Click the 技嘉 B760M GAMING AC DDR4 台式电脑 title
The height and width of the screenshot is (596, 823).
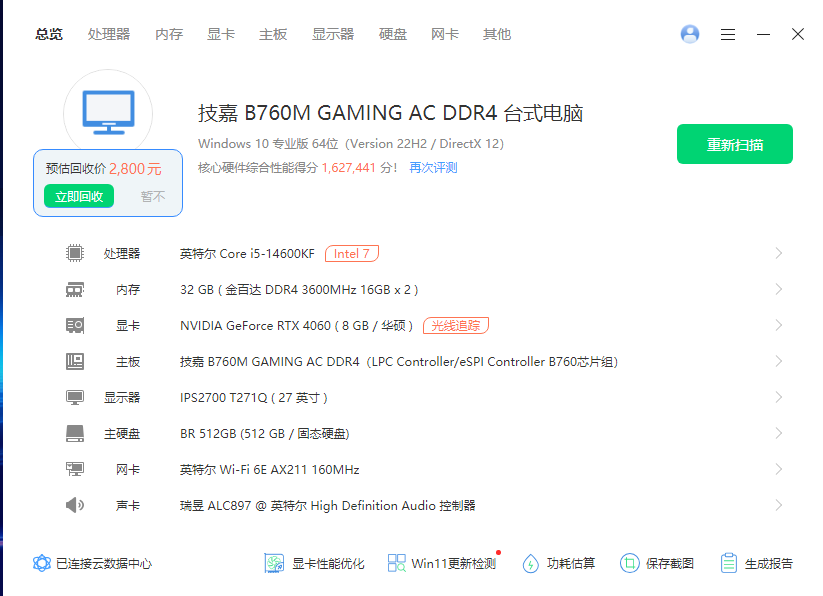coord(391,113)
